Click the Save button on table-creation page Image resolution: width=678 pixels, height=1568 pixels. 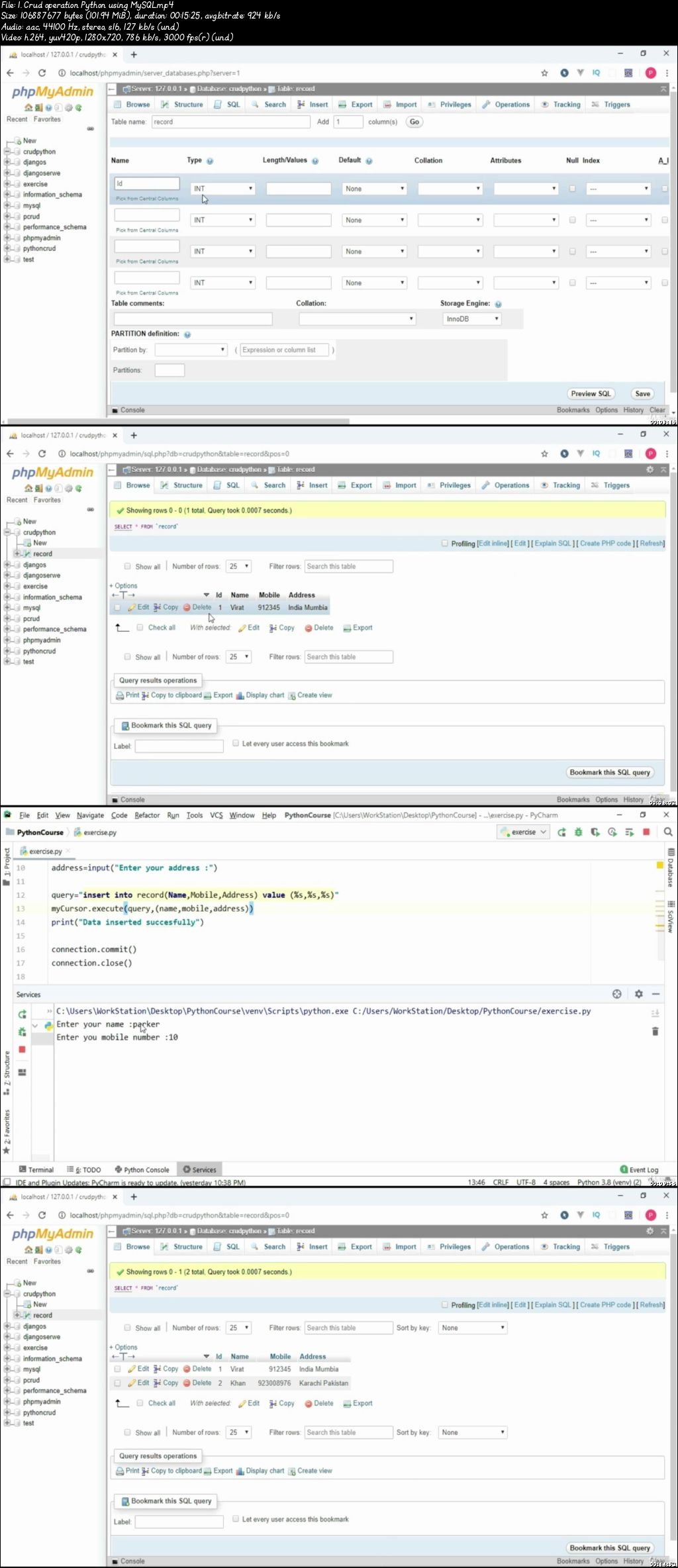[x=642, y=393]
